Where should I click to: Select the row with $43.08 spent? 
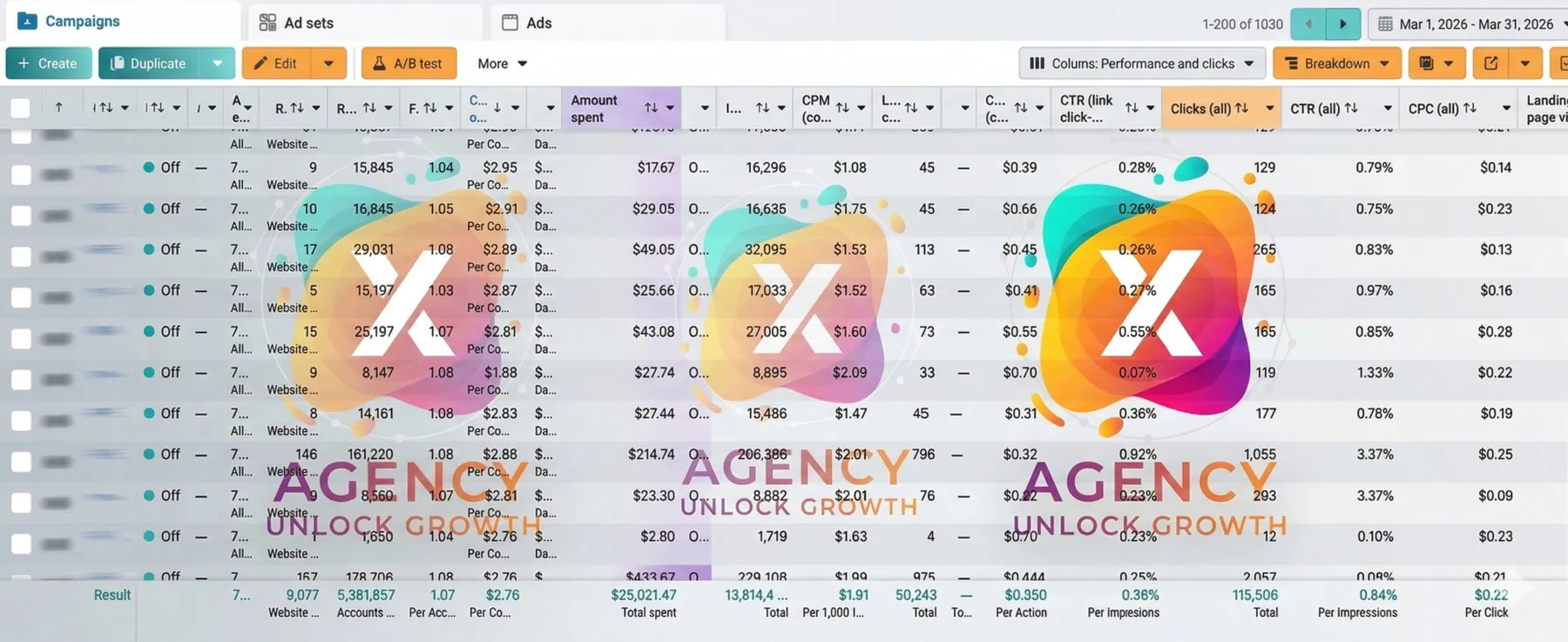[20, 338]
